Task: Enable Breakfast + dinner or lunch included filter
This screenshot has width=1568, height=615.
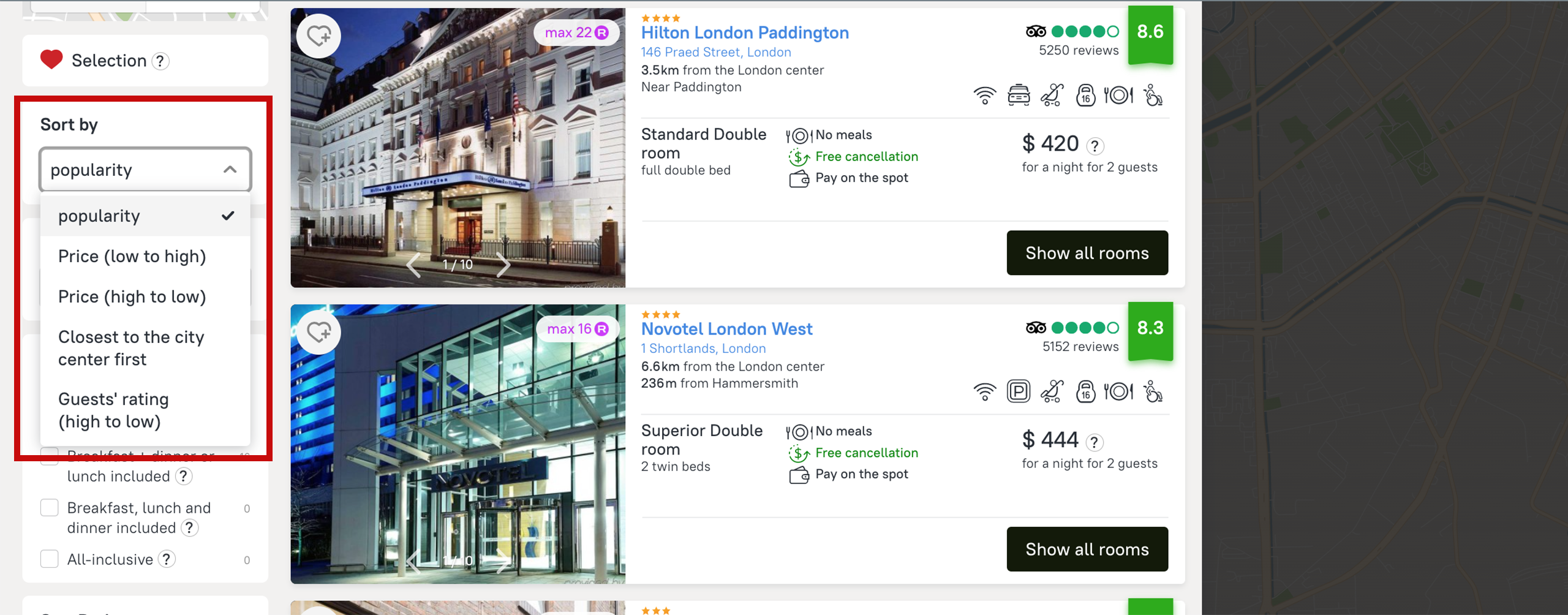Action: pyautogui.click(x=50, y=458)
